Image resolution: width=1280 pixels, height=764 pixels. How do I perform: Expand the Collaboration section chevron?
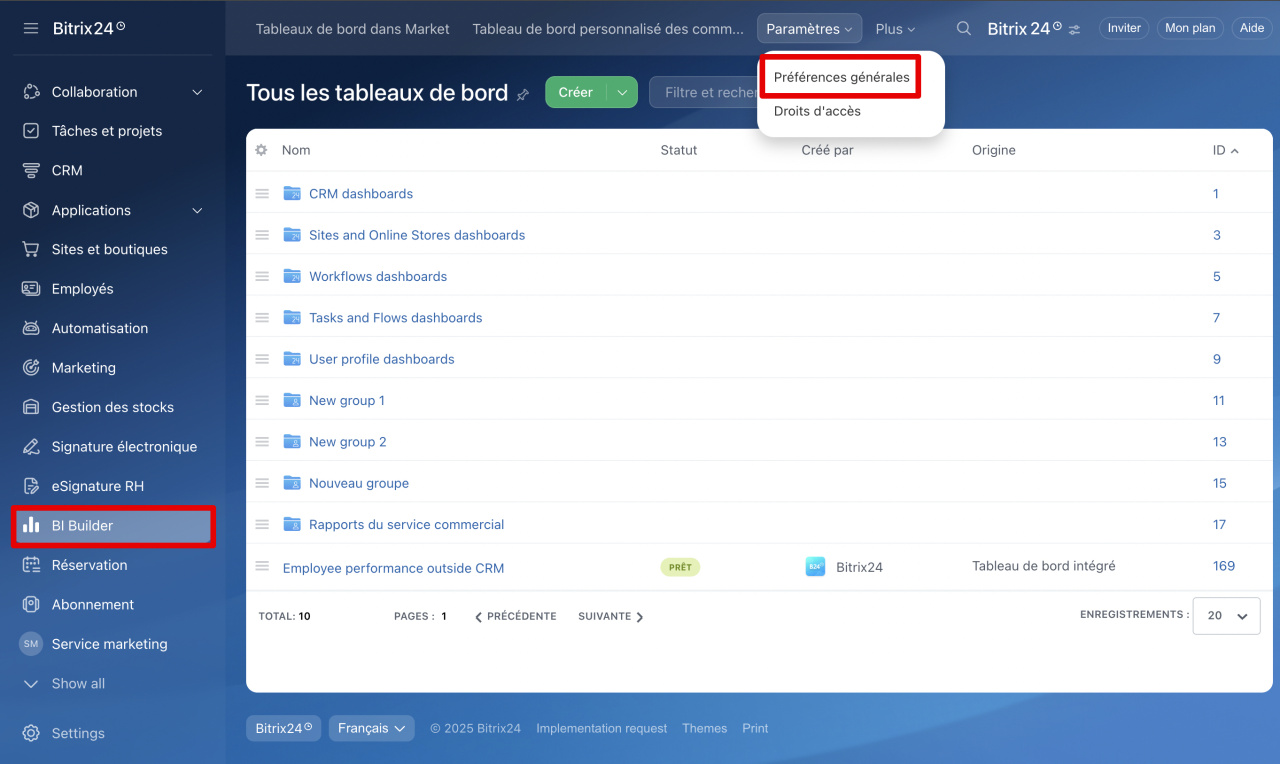[x=197, y=92]
